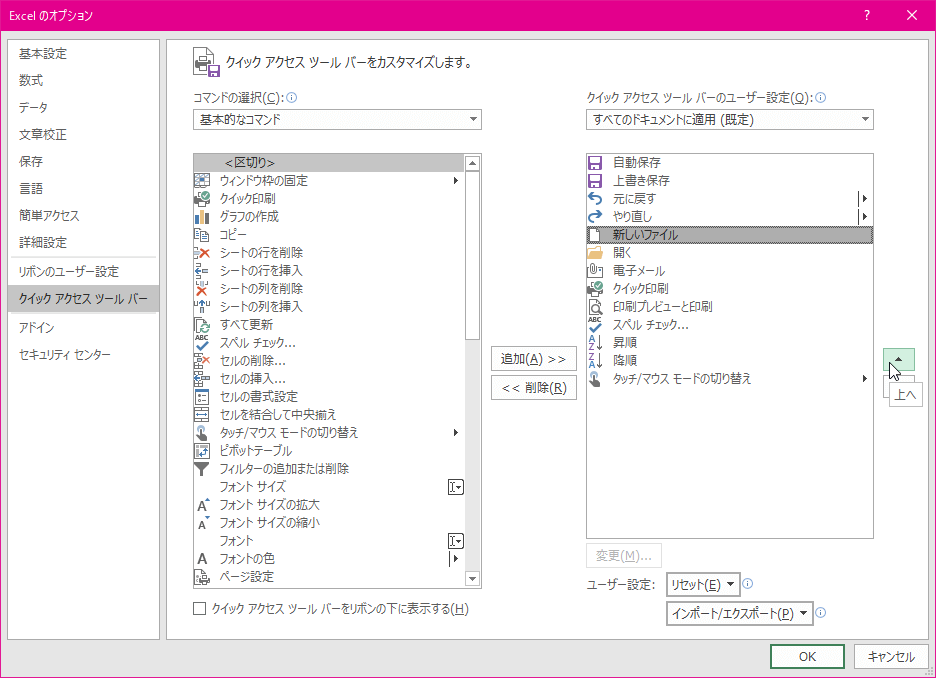Select ウィンドウ枠の固定 icon in command list
Viewport: 936px width, 678px height.
[202, 180]
